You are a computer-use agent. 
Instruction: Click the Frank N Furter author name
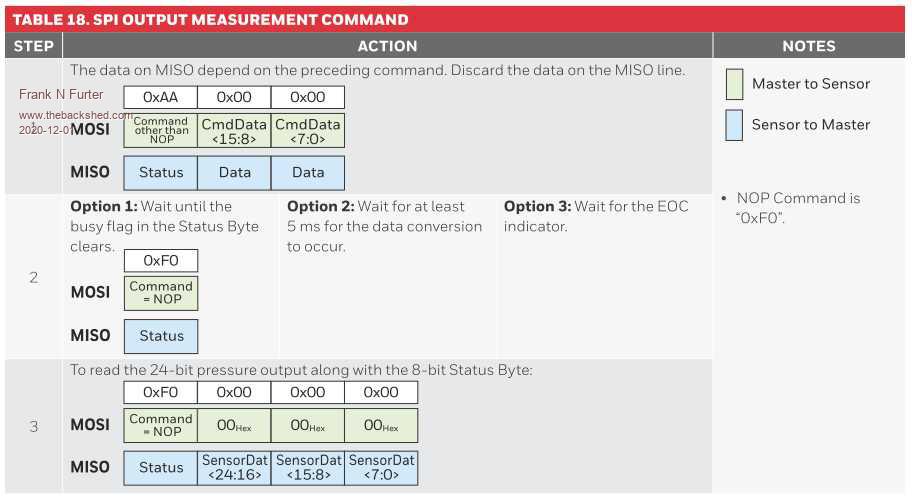pos(61,95)
